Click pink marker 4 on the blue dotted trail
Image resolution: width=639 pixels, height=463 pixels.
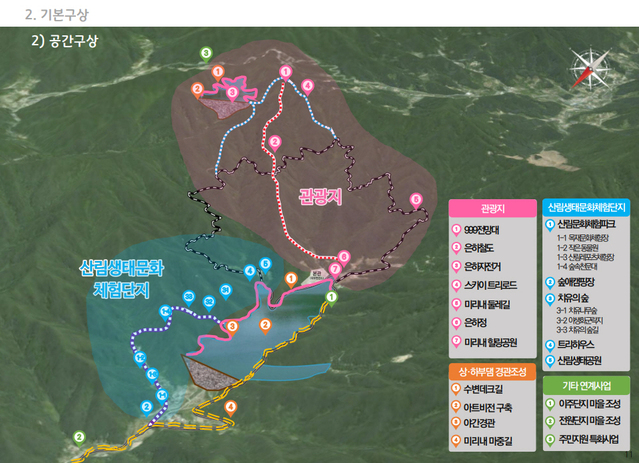(307, 86)
